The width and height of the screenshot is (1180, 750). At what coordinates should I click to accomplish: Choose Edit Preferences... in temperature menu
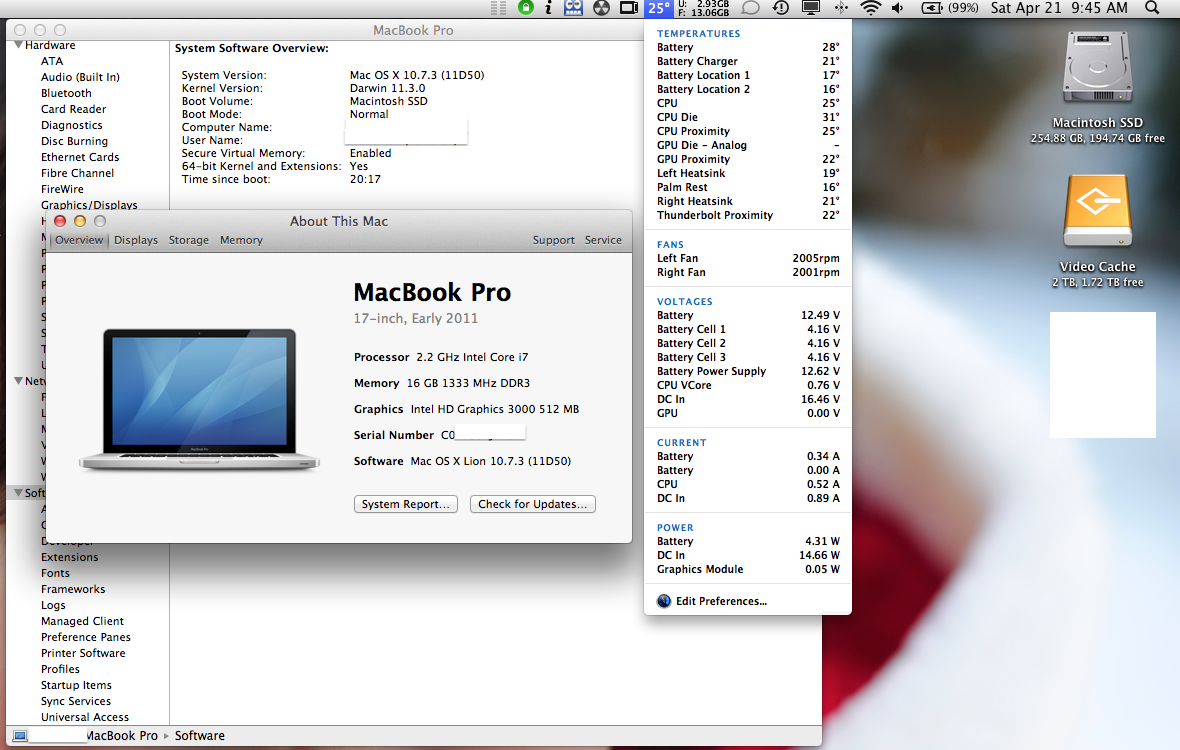721,601
